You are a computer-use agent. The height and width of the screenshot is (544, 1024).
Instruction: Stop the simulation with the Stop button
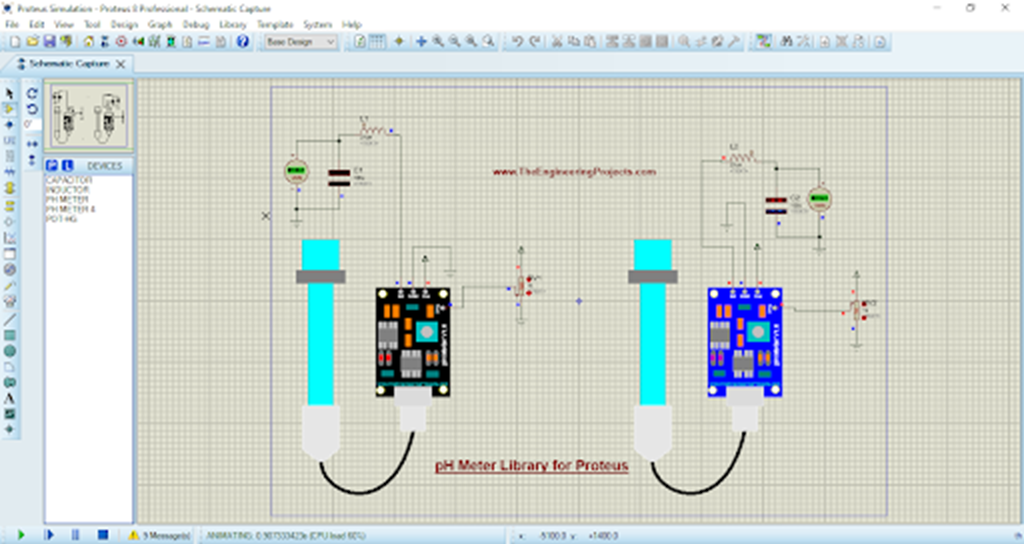[103, 536]
